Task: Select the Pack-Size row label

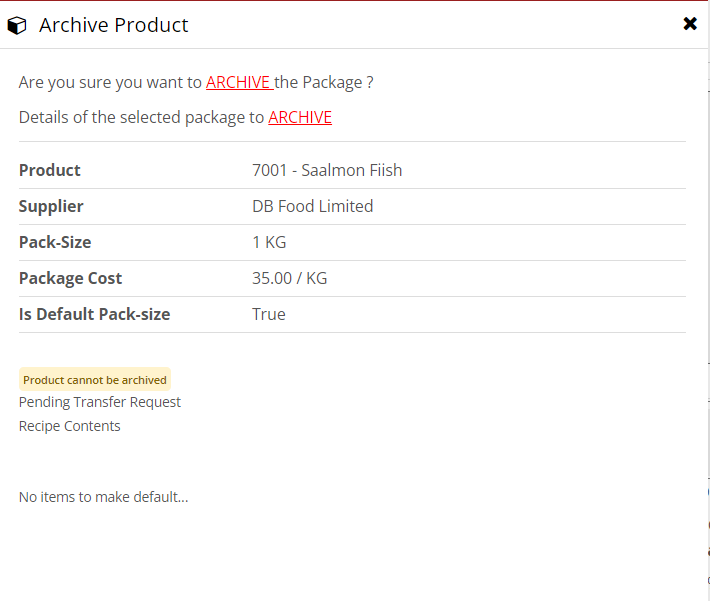Action: 55,242
